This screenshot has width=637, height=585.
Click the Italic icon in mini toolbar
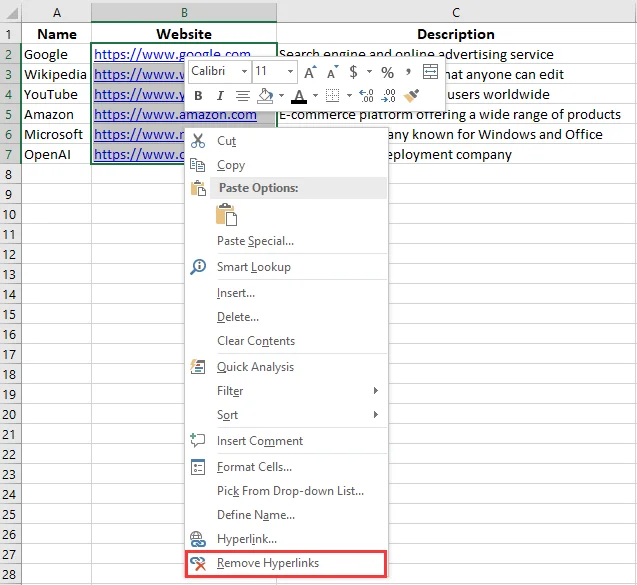(x=220, y=96)
